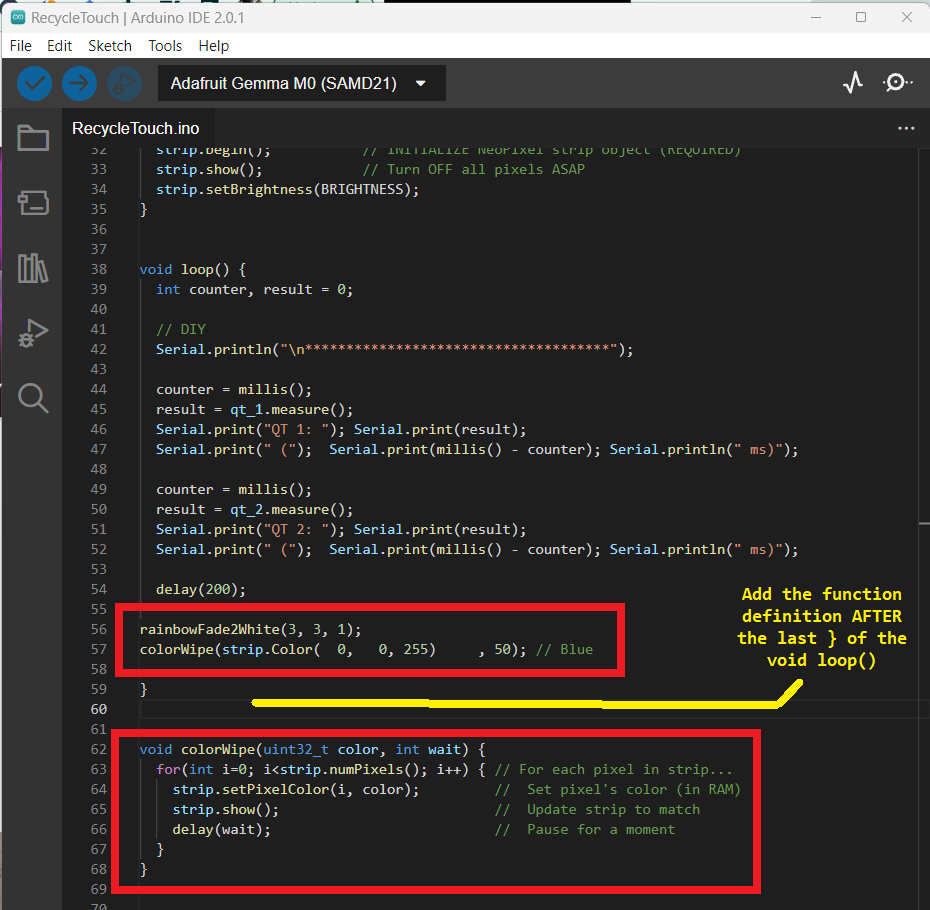Open the Sketch menu
The image size is (930, 910).
click(110, 45)
